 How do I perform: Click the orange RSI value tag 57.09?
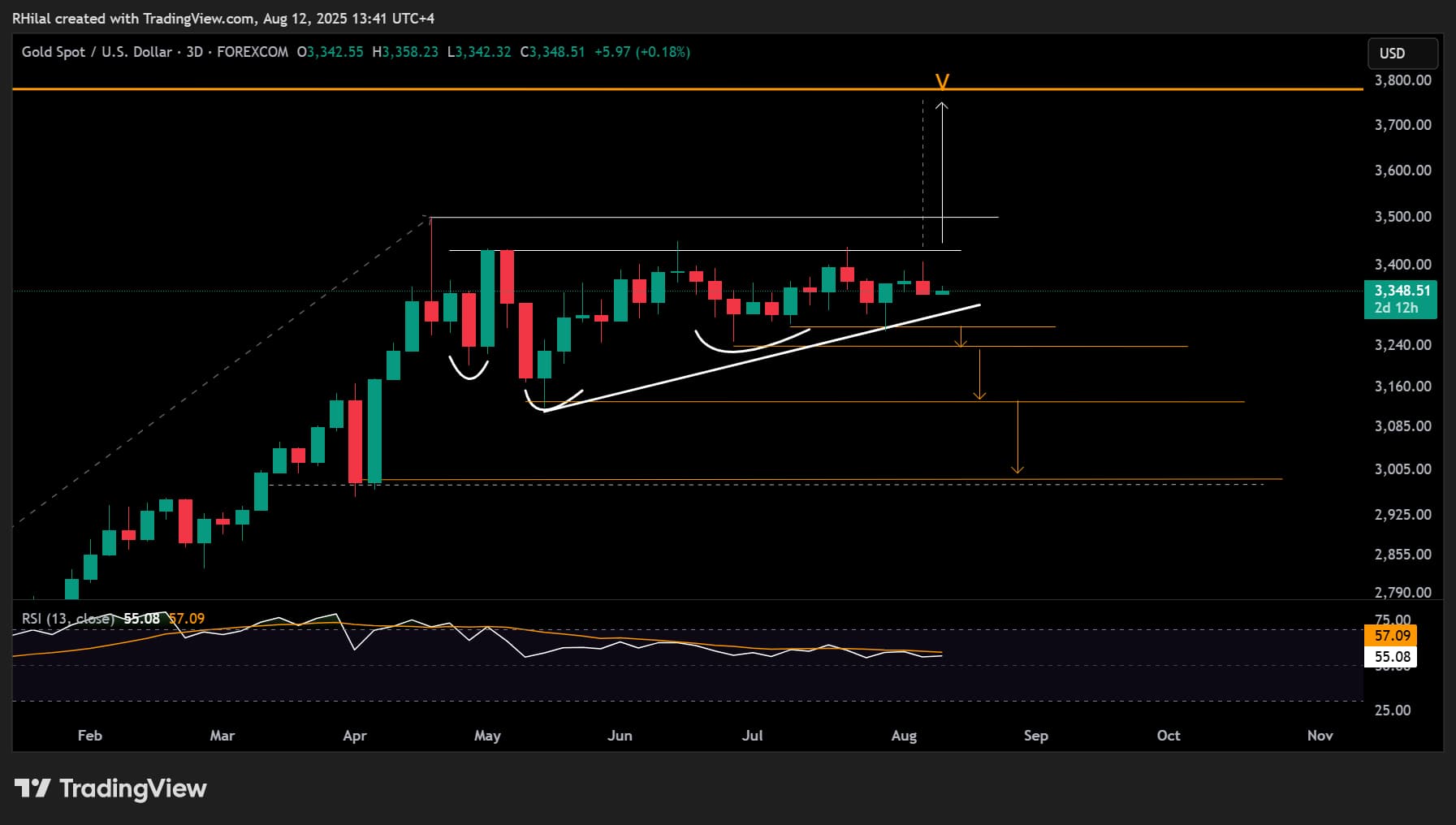click(x=1392, y=636)
